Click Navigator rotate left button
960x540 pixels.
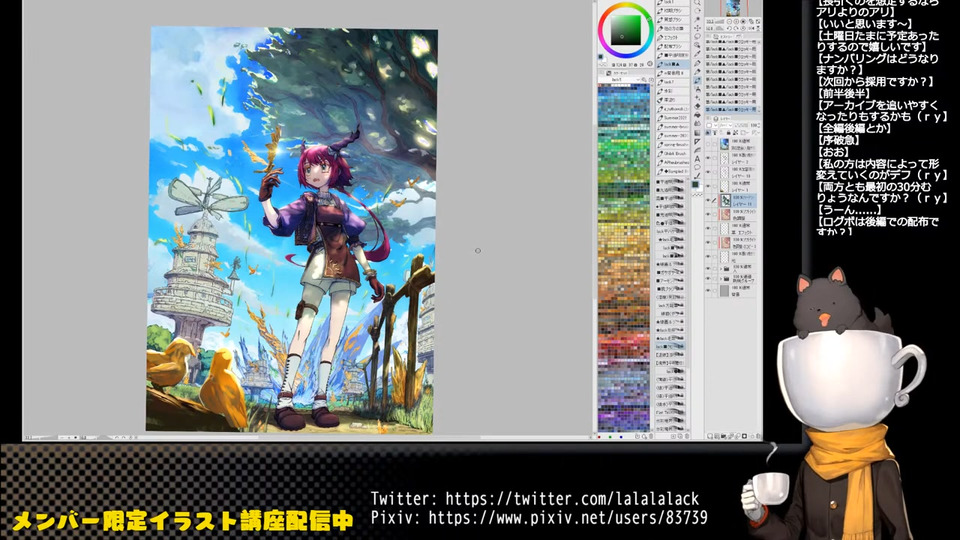[x=729, y=29]
